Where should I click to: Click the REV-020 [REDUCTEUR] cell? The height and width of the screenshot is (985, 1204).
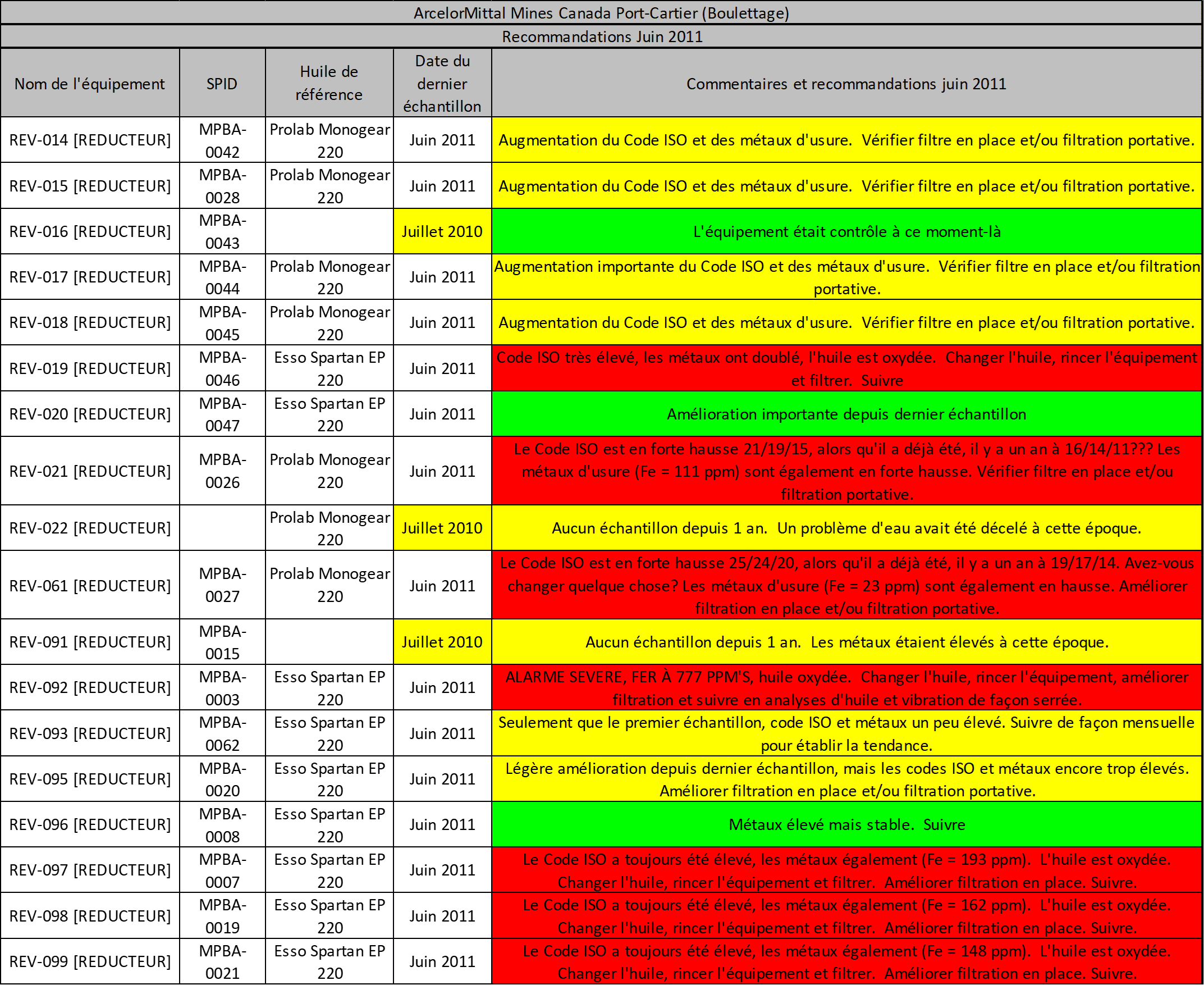90,414
